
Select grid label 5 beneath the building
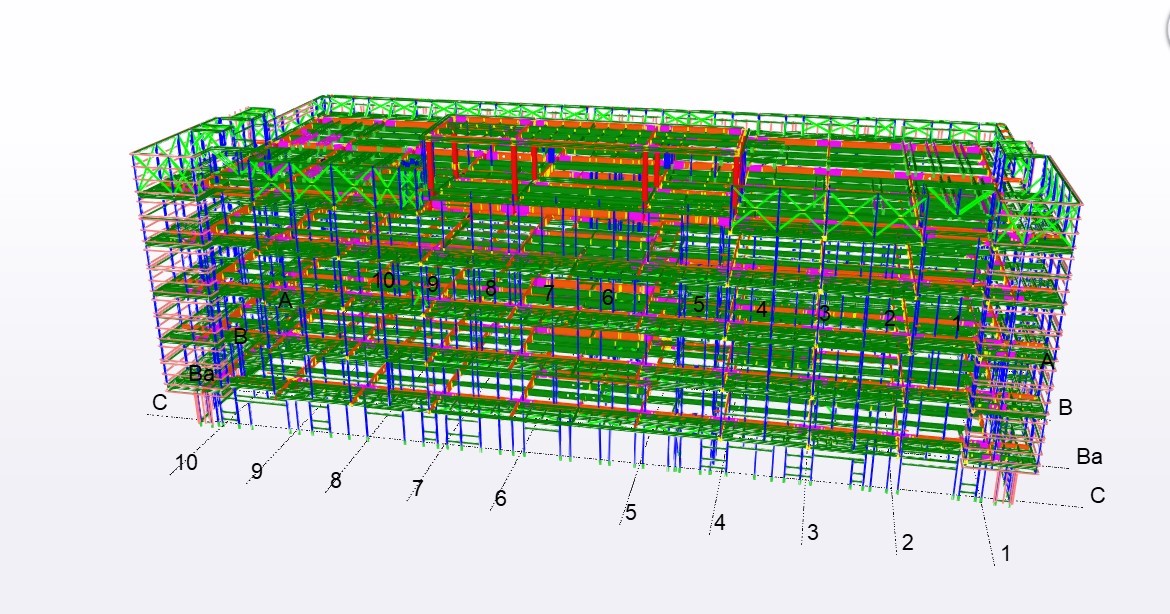tap(630, 513)
